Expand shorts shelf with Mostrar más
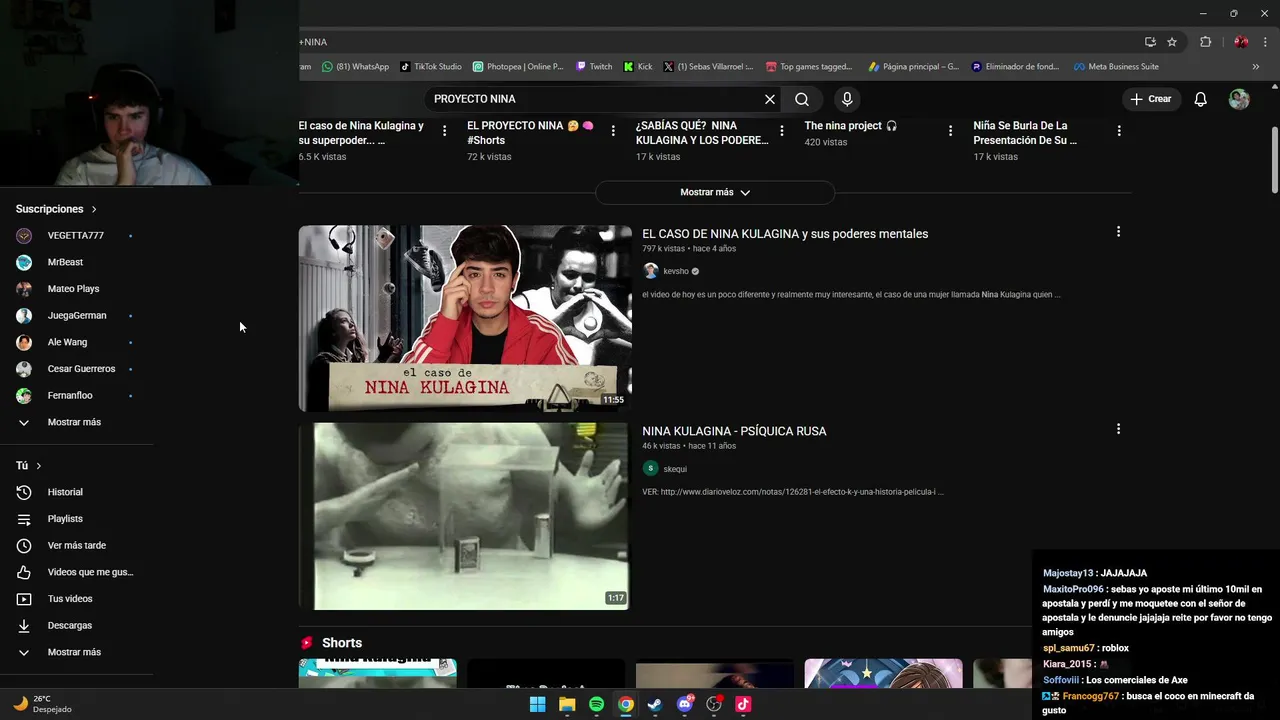1280x720 pixels. (x=715, y=192)
